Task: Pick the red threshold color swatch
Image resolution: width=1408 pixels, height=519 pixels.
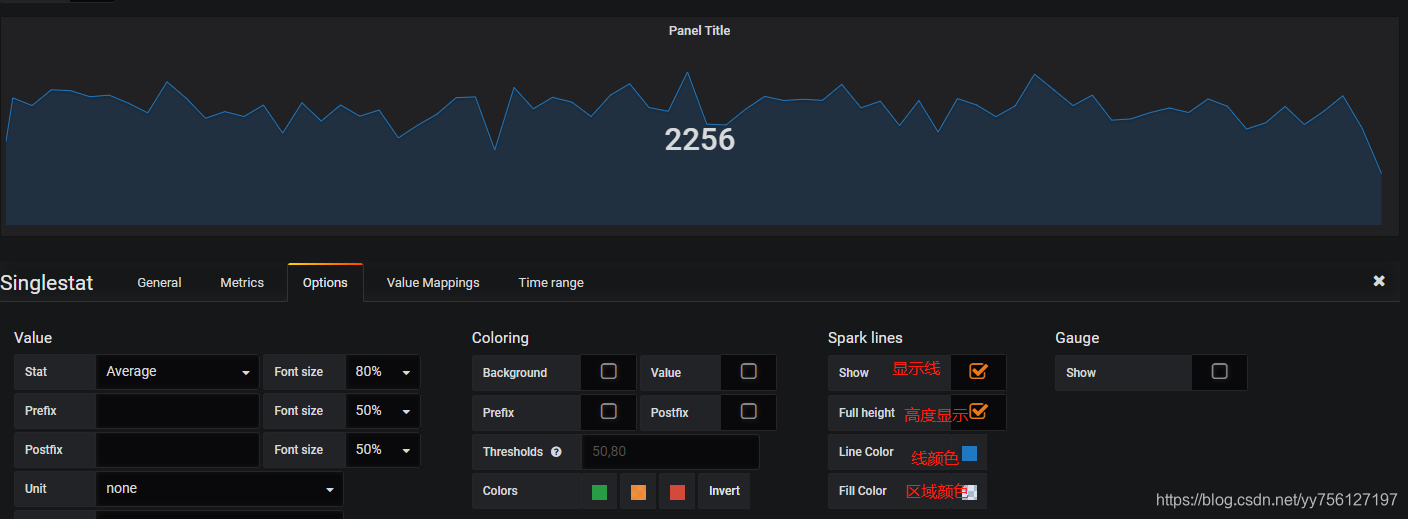Action: coord(677,492)
